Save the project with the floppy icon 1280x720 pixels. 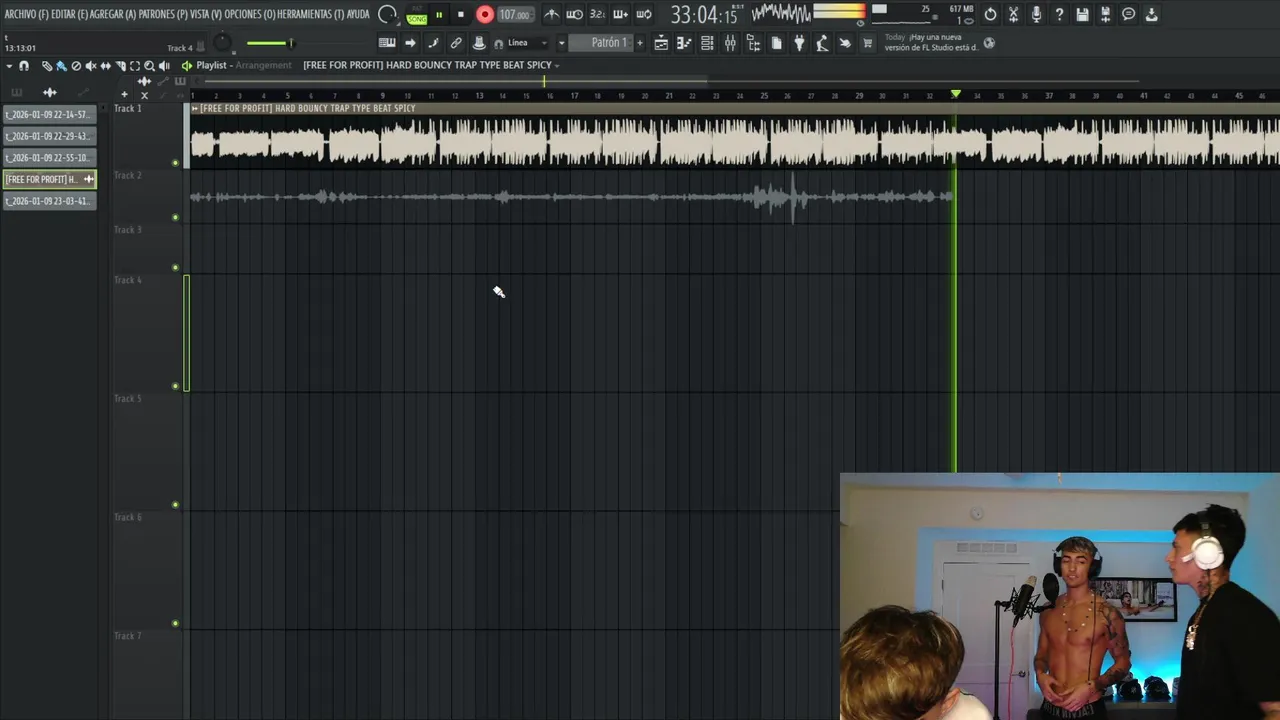[x=1082, y=15]
